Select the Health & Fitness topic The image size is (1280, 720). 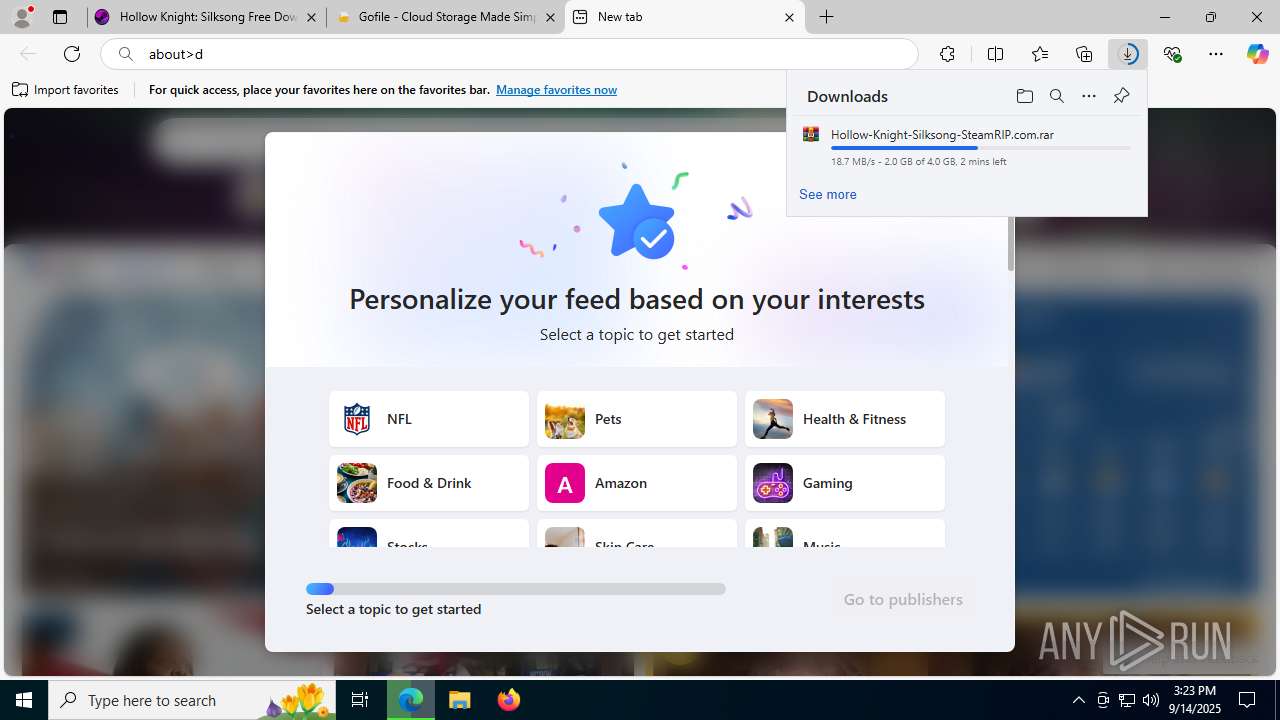point(845,419)
